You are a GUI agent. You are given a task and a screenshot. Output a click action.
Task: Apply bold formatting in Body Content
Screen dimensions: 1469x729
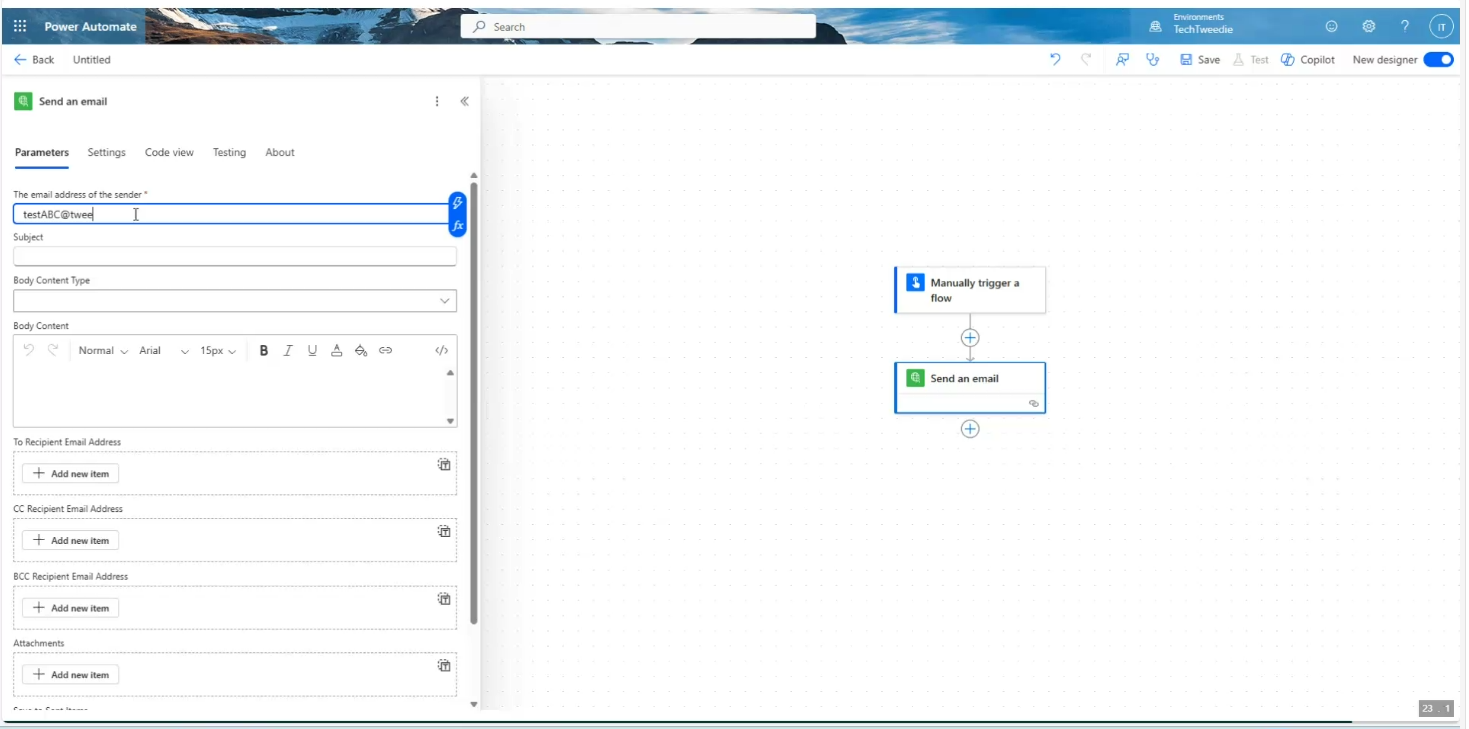(x=264, y=351)
